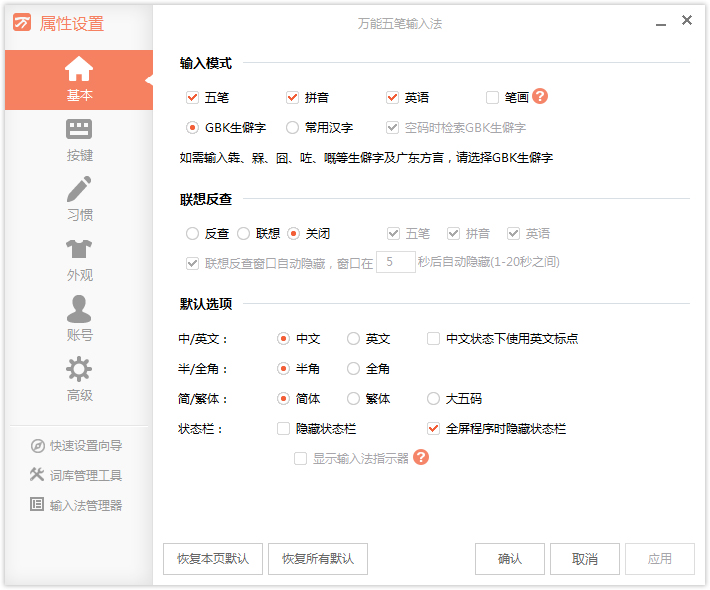Click the 恢复所有默认 button
This screenshot has height=590, width=710.
pyautogui.click(x=318, y=559)
